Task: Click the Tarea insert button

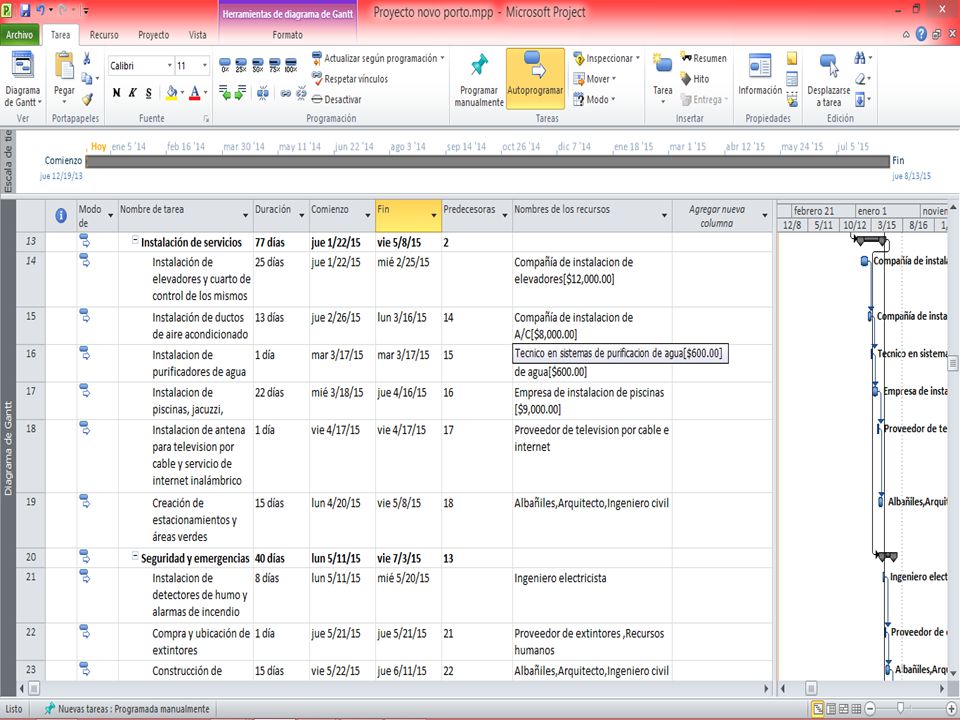Action: tap(662, 78)
